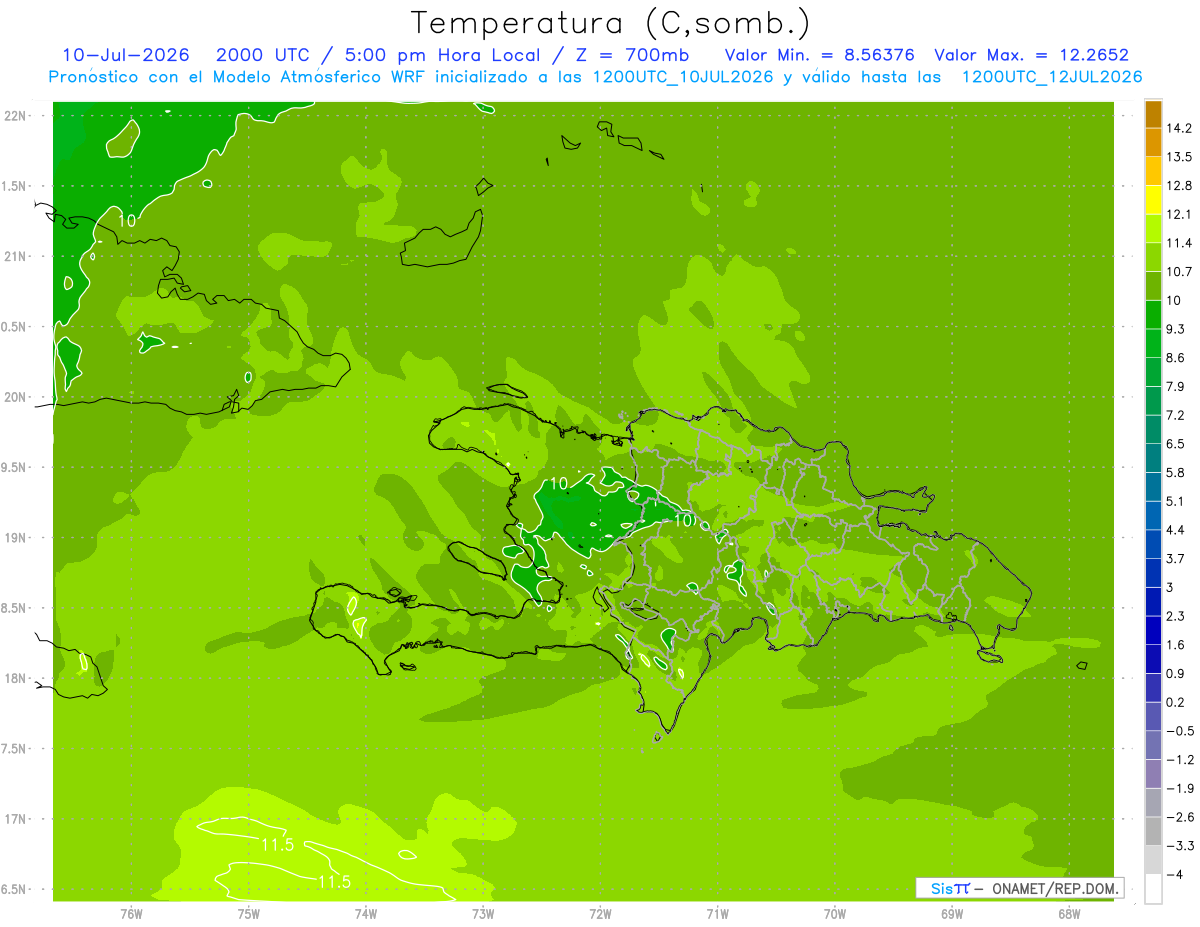Click colorbar value '2.3'
This screenshot has height=927, width=1200.
pos(1176,616)
